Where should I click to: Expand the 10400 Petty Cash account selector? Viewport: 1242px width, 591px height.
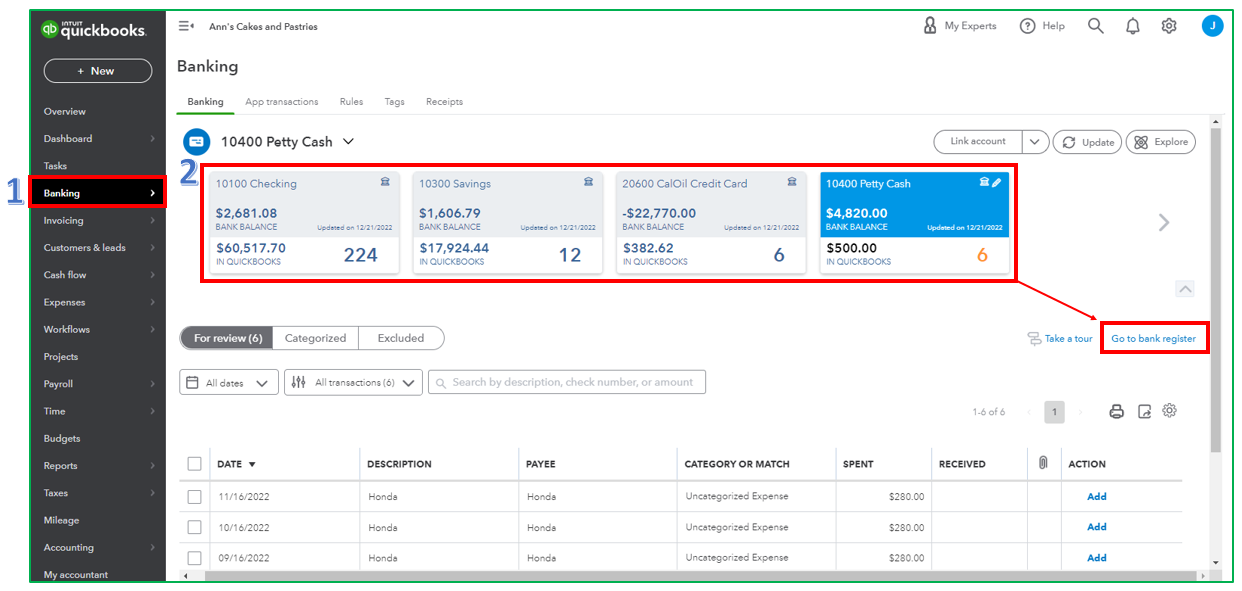pyautogui.click(x=348, y=142)
